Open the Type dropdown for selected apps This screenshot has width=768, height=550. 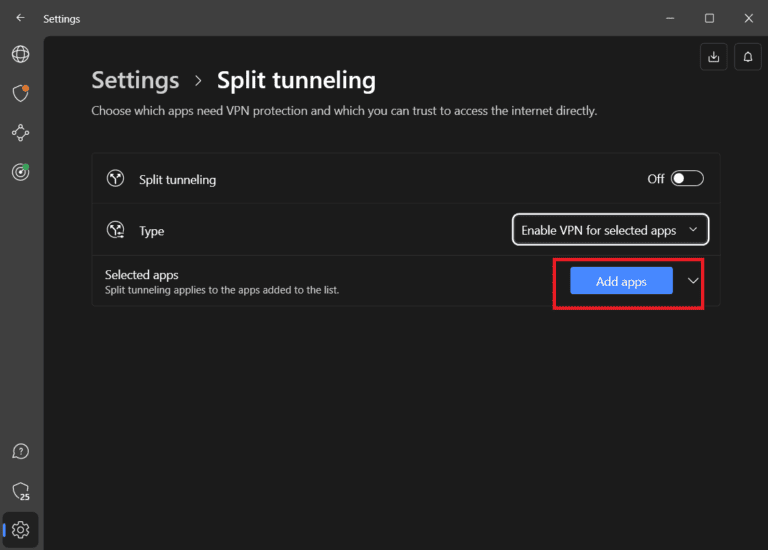coord(610,230)
